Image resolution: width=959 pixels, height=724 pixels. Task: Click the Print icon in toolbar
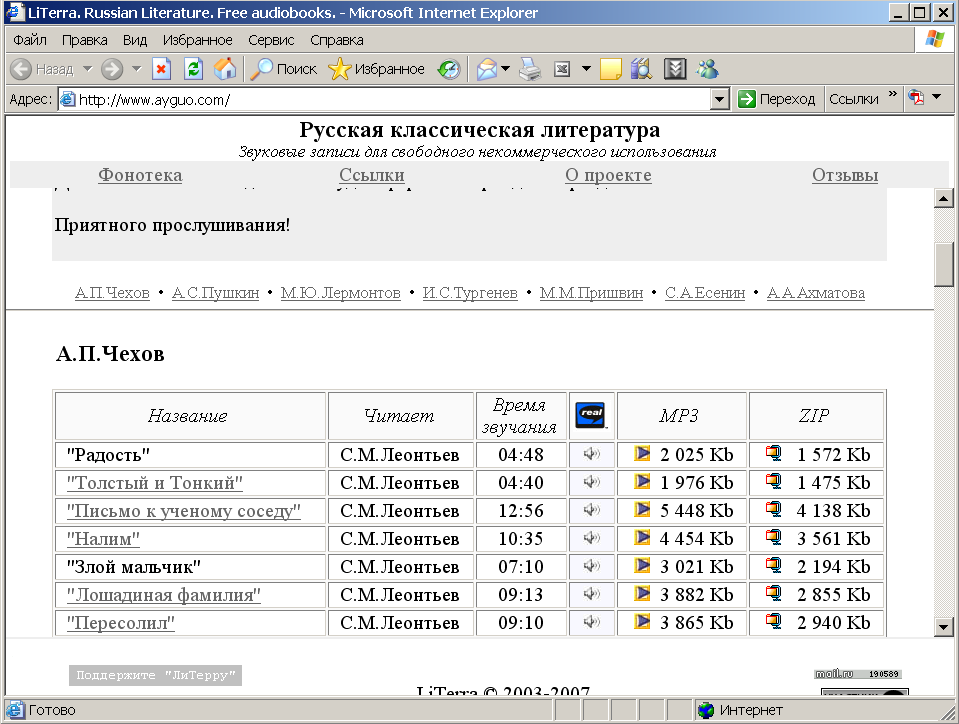(x=529, y=69)
